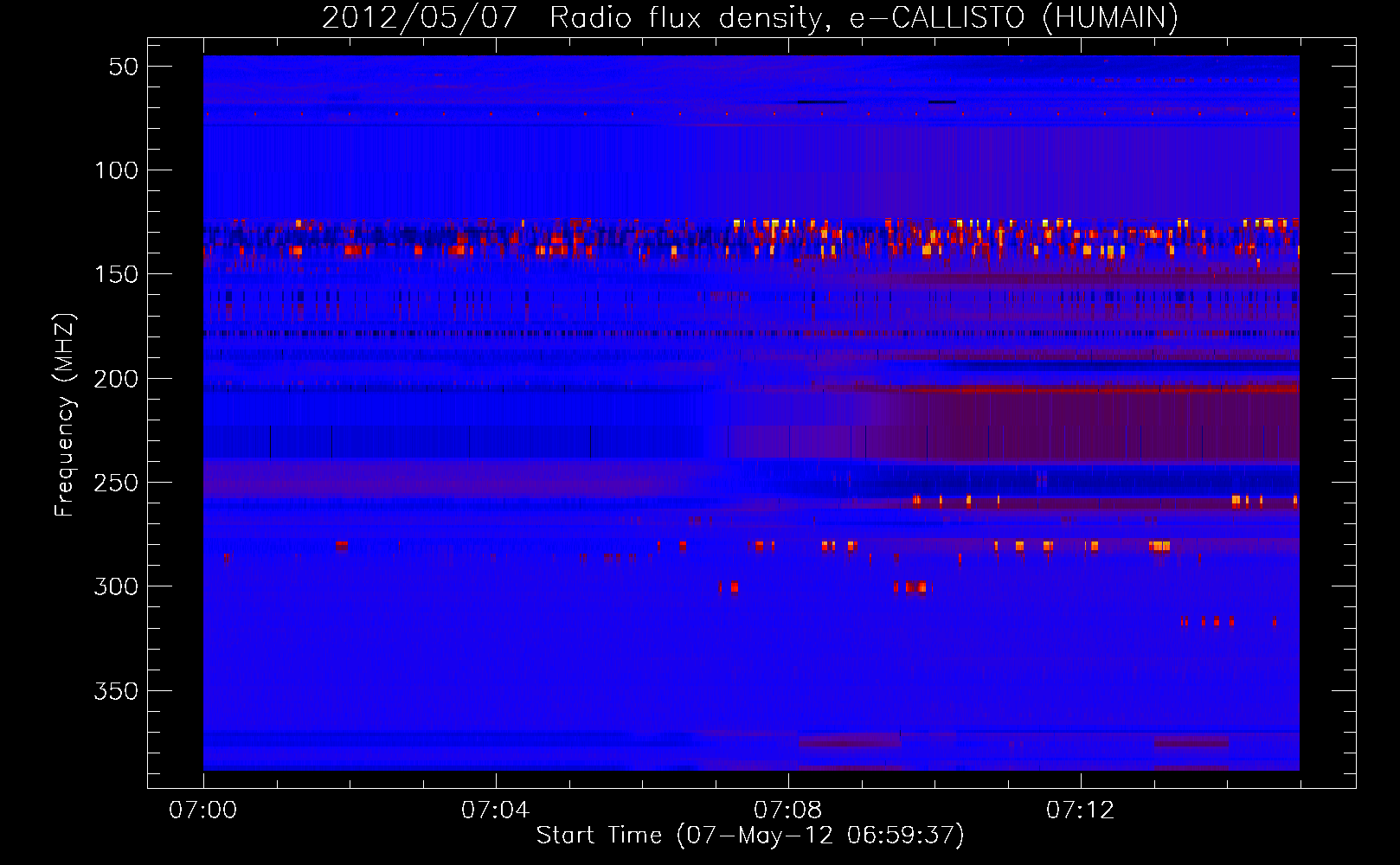The width and height of the screenshot is (1400, 865).
Task: Click the 07:12 time tick label
Action: point(1080,811)
